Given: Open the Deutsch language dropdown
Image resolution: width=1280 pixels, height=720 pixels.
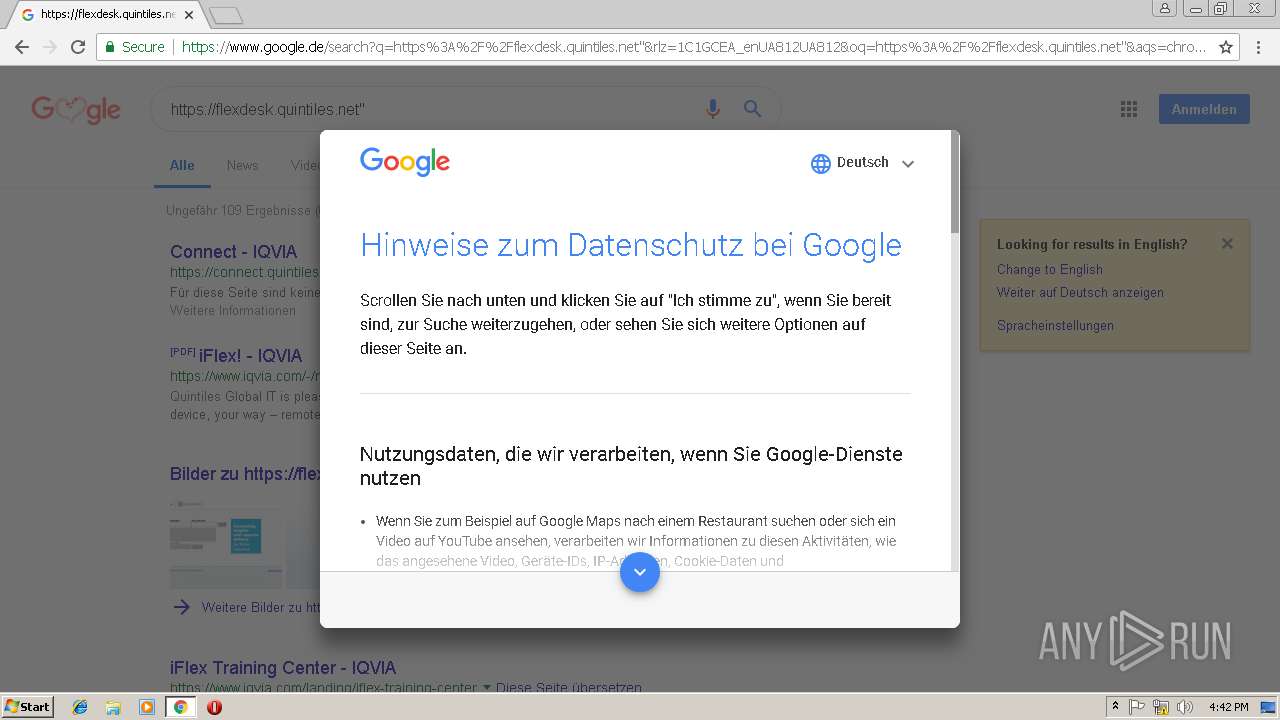Looking at the screenshot, I should pyautogui.click(x=863, y=163).
